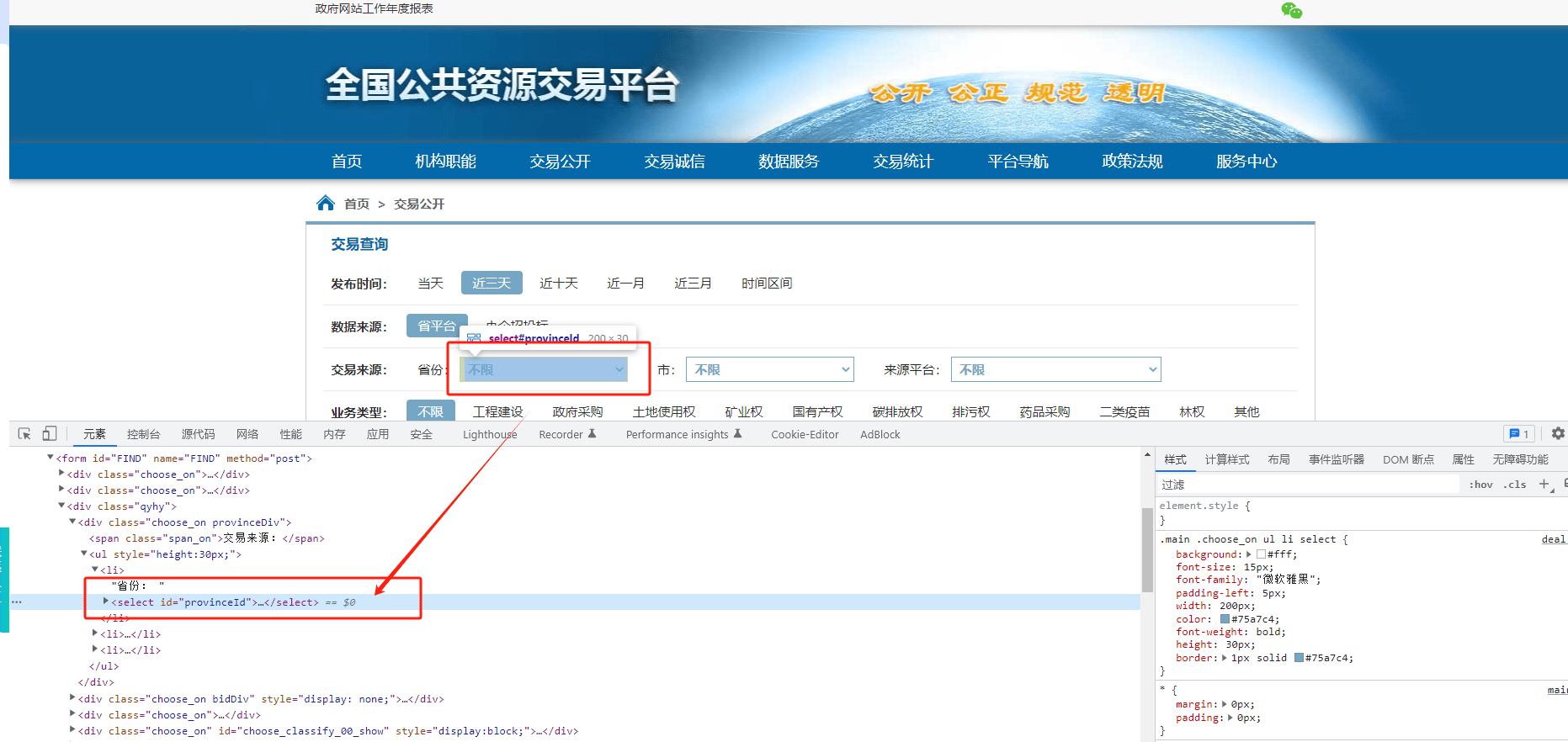
Task: Open the 无障碍功能 tab
Action: click(1520, 459)
